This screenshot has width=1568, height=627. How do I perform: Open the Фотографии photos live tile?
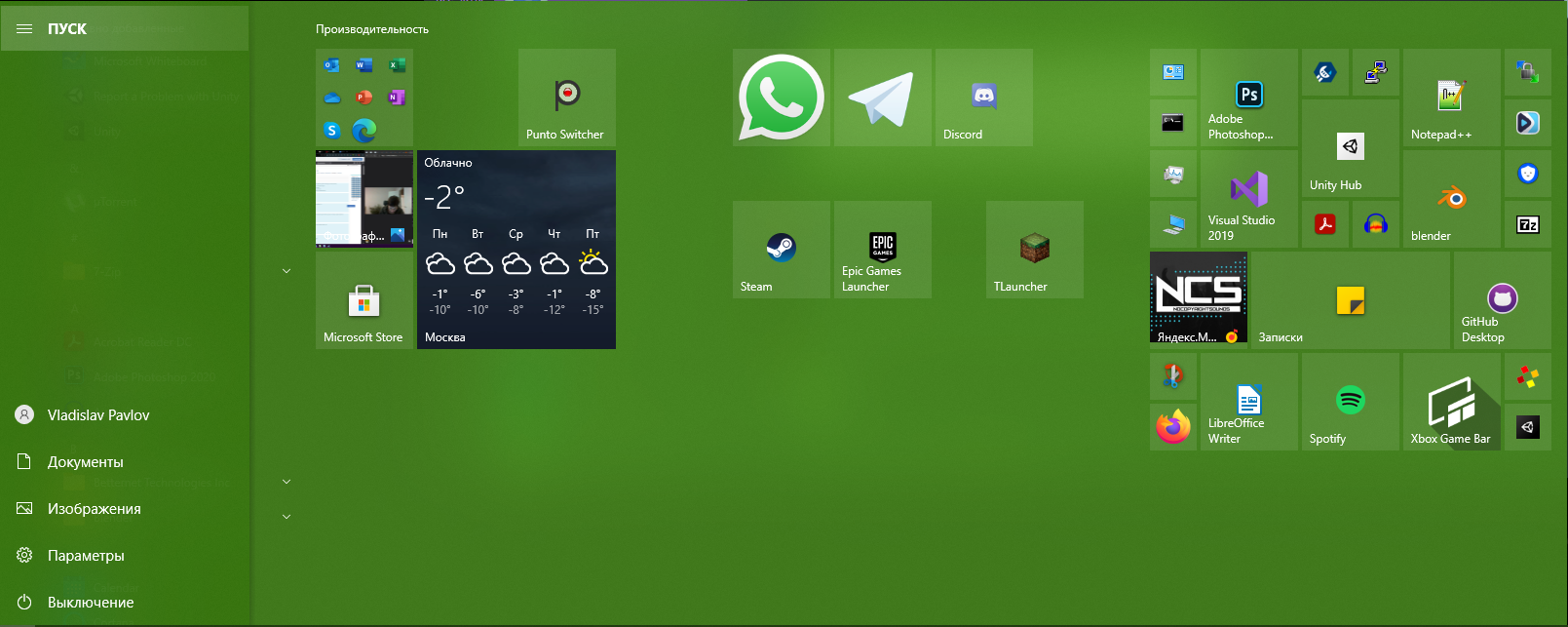(x=364, y=199)
